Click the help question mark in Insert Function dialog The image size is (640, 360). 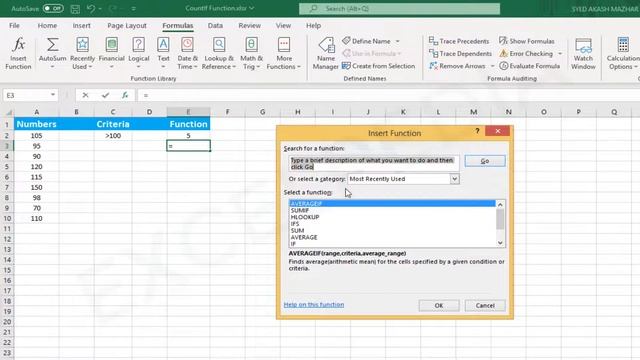pos(477,131)
